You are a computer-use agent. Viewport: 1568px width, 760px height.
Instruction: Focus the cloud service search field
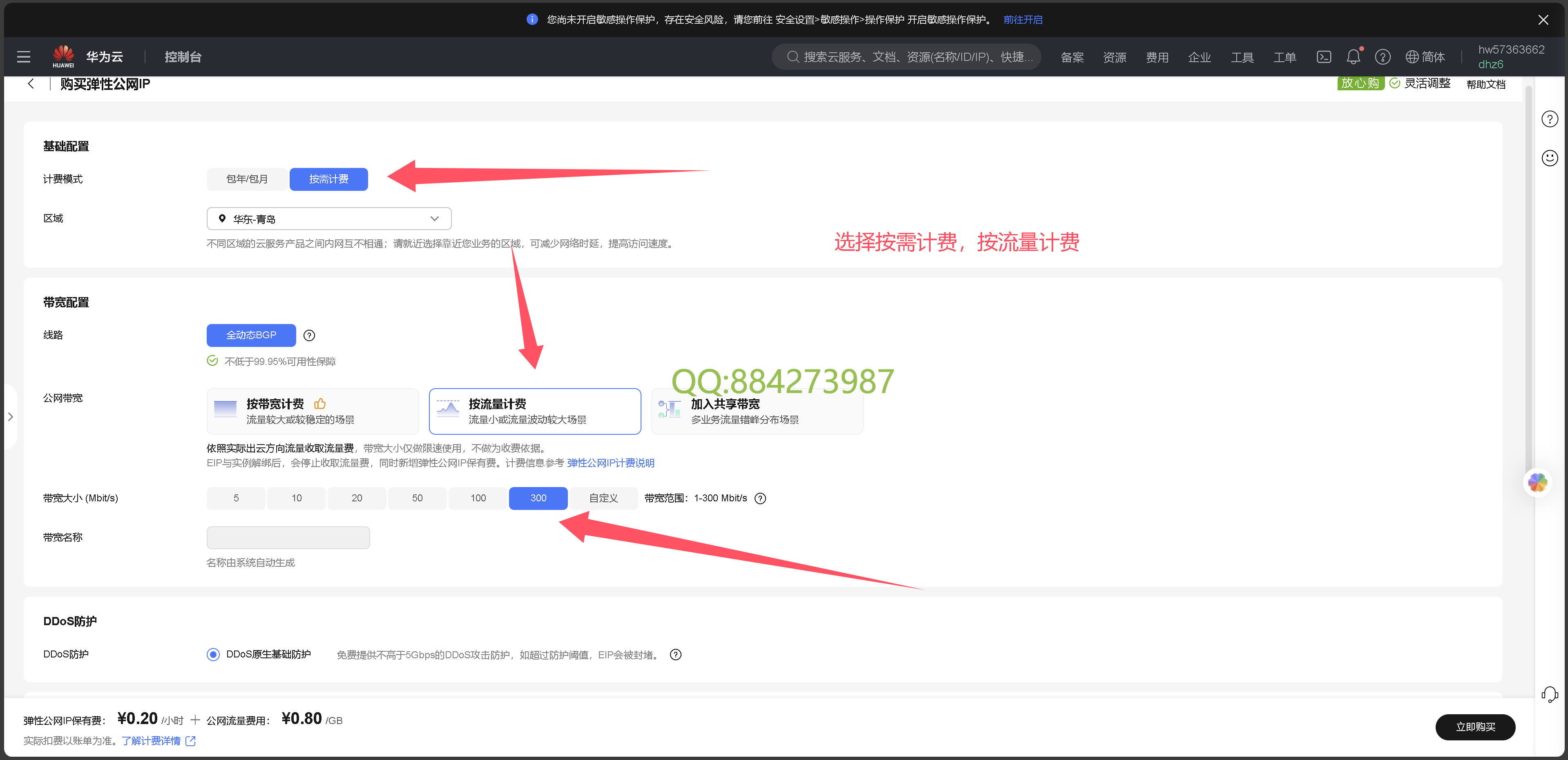[x=906, y=57]
